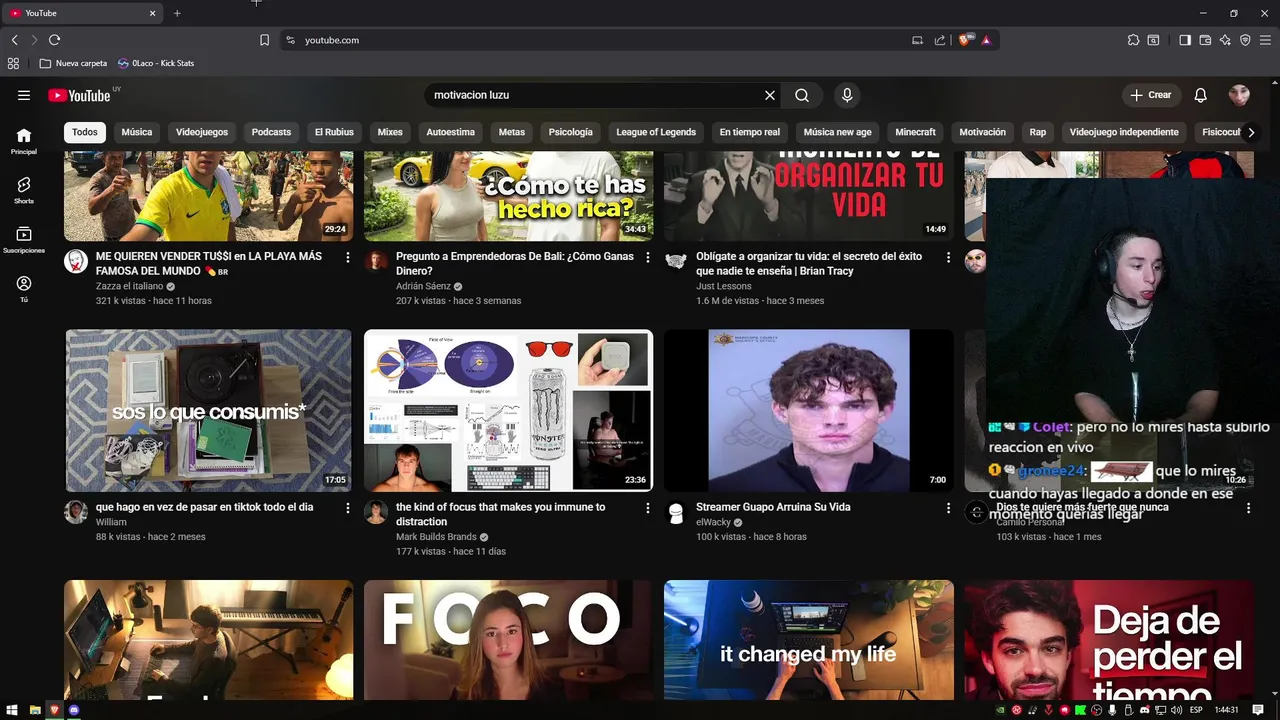Open Brave Shields lion icon
This screenshot has width=1280, height=720.
click(x=965, y=40)
